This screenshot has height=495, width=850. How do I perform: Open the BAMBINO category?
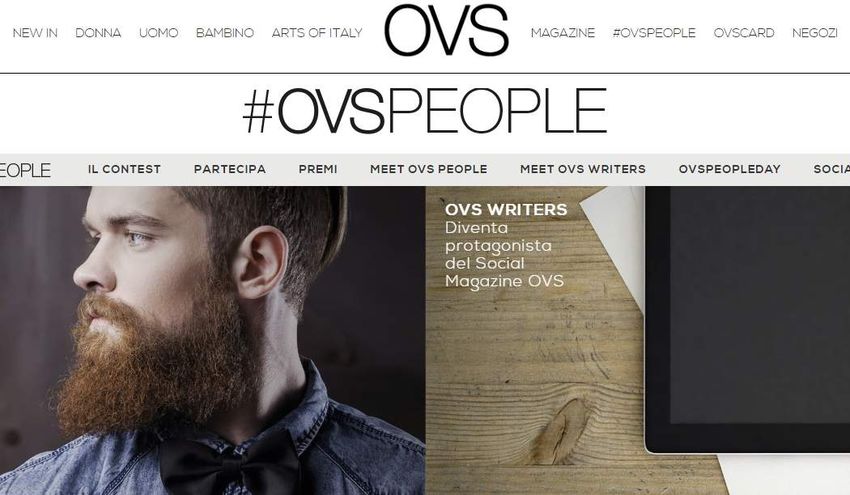pyautogui.click(x=225, y=33)
